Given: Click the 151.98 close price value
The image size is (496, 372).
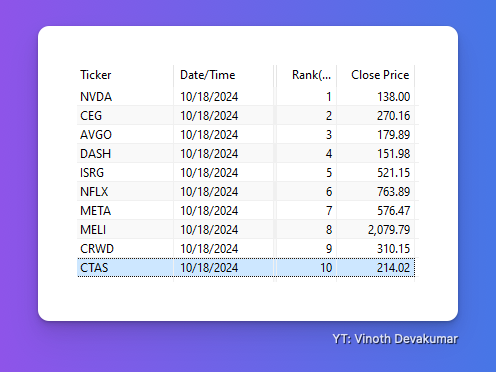Looking at the screenshot, I should [393, 154].
